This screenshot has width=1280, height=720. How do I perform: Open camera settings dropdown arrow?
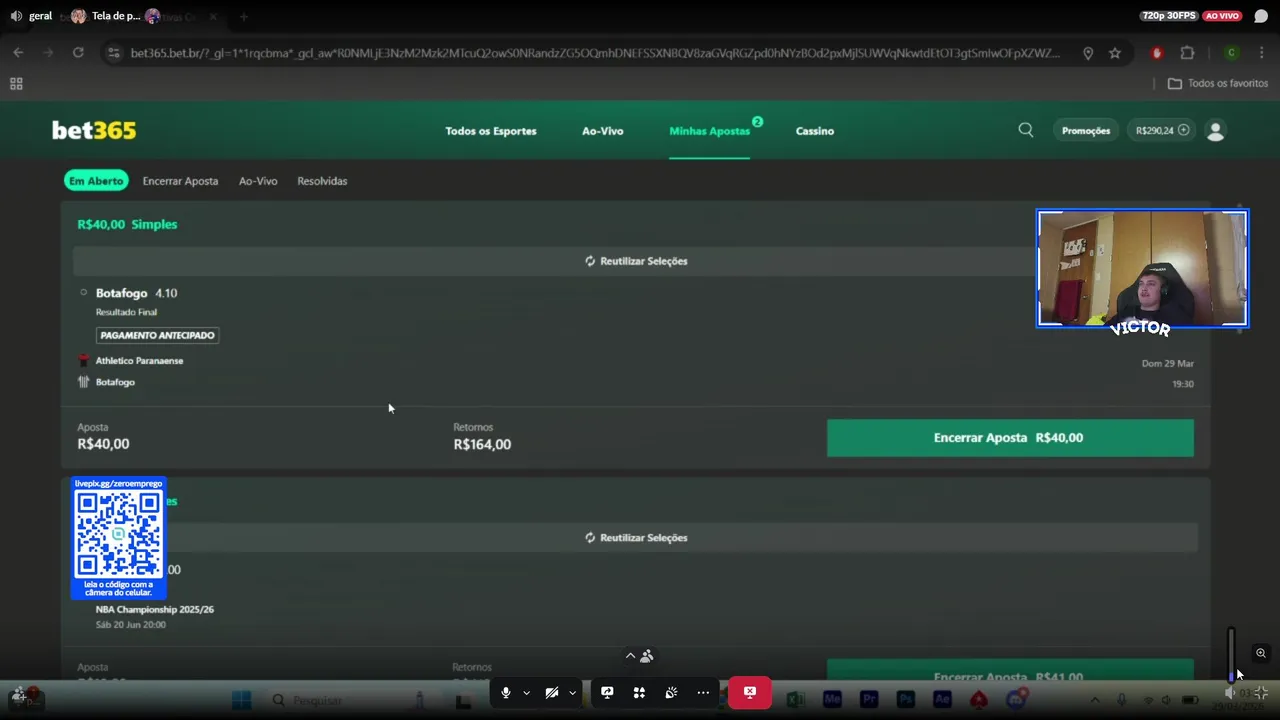tap(572, 692)
